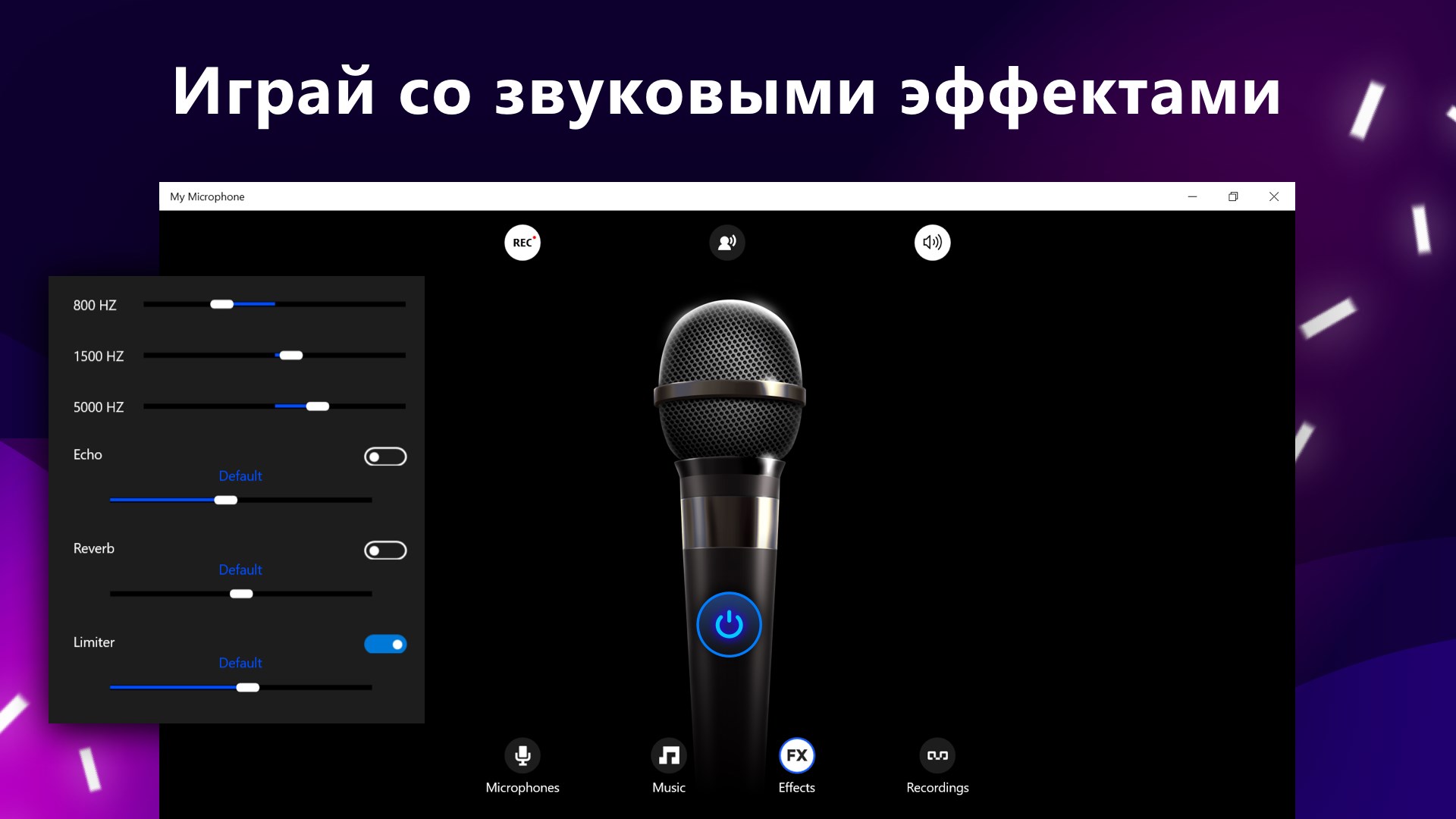Select the Microphones tab icon

coord(521,755)
